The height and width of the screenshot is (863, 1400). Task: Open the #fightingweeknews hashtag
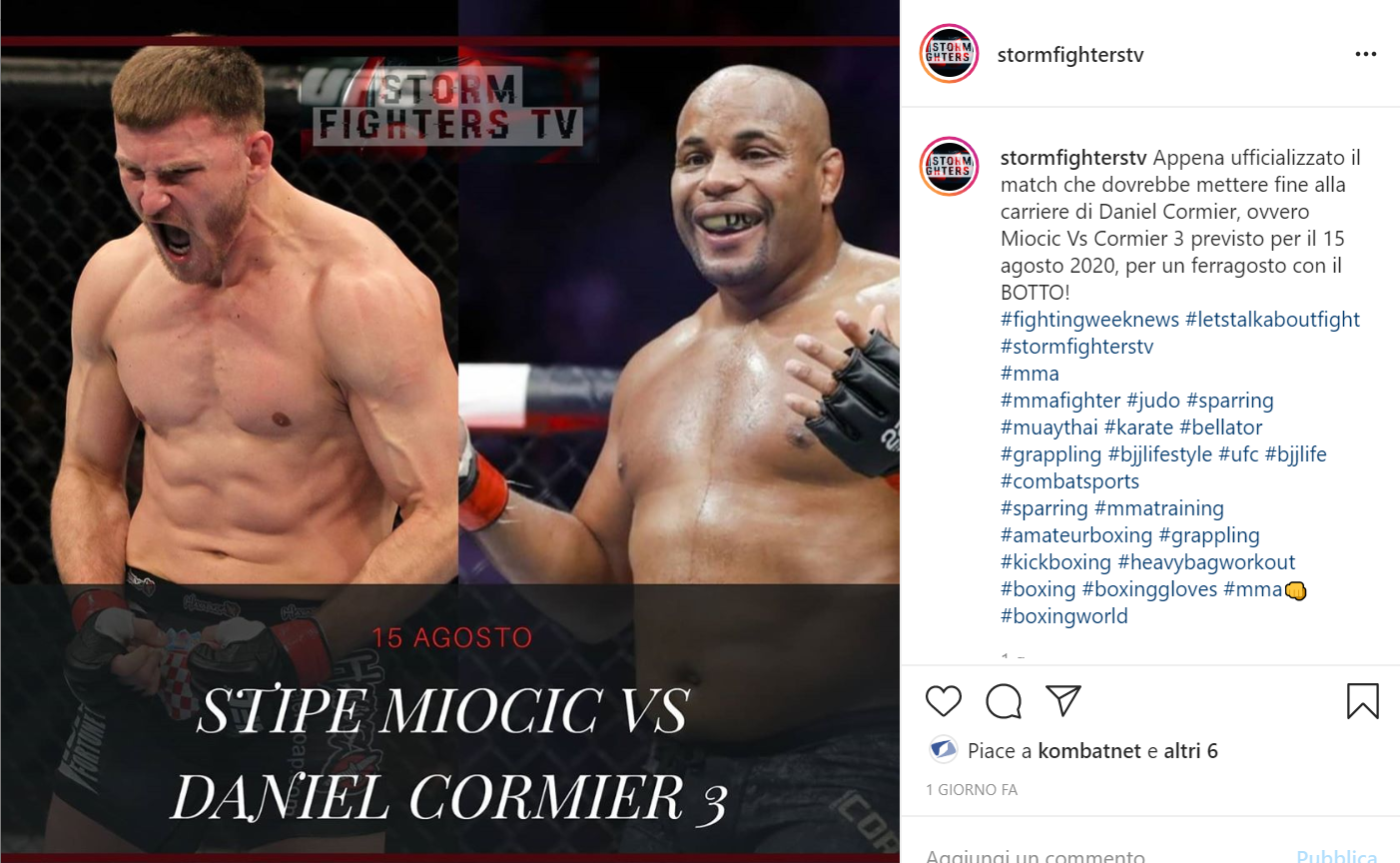coord(1089,320)
